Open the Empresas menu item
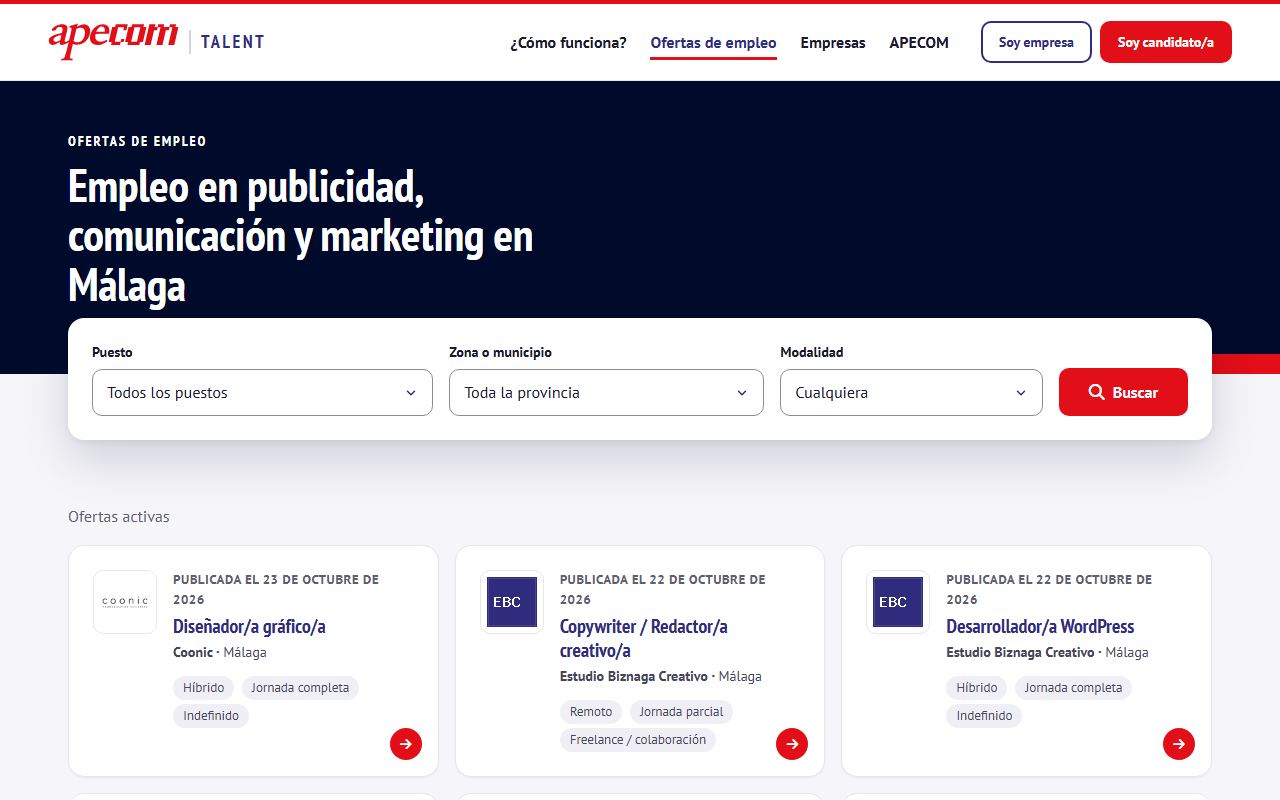1280x800 pixels. (x=833, y=43)
